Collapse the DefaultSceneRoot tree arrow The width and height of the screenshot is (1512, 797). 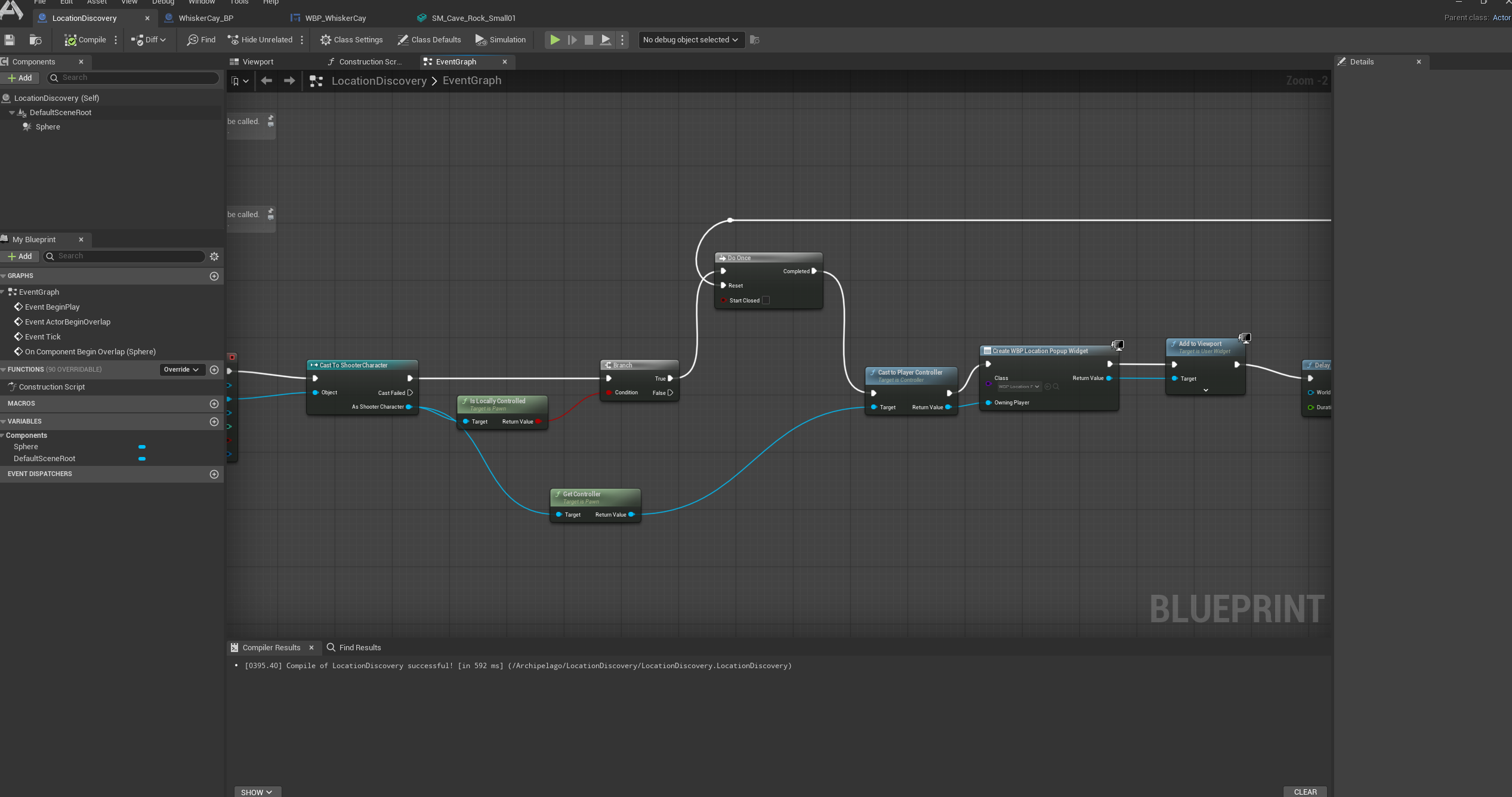[x=12, y=113]
